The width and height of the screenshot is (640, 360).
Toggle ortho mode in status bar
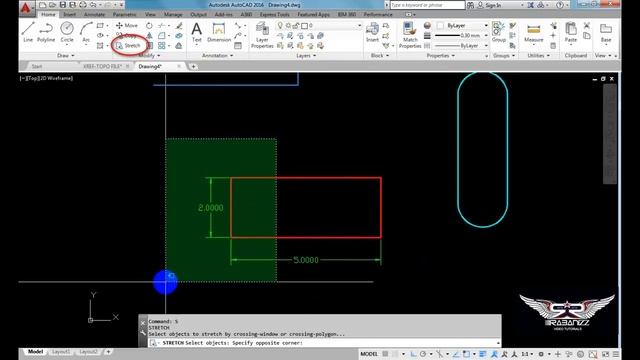click(413, 354)
